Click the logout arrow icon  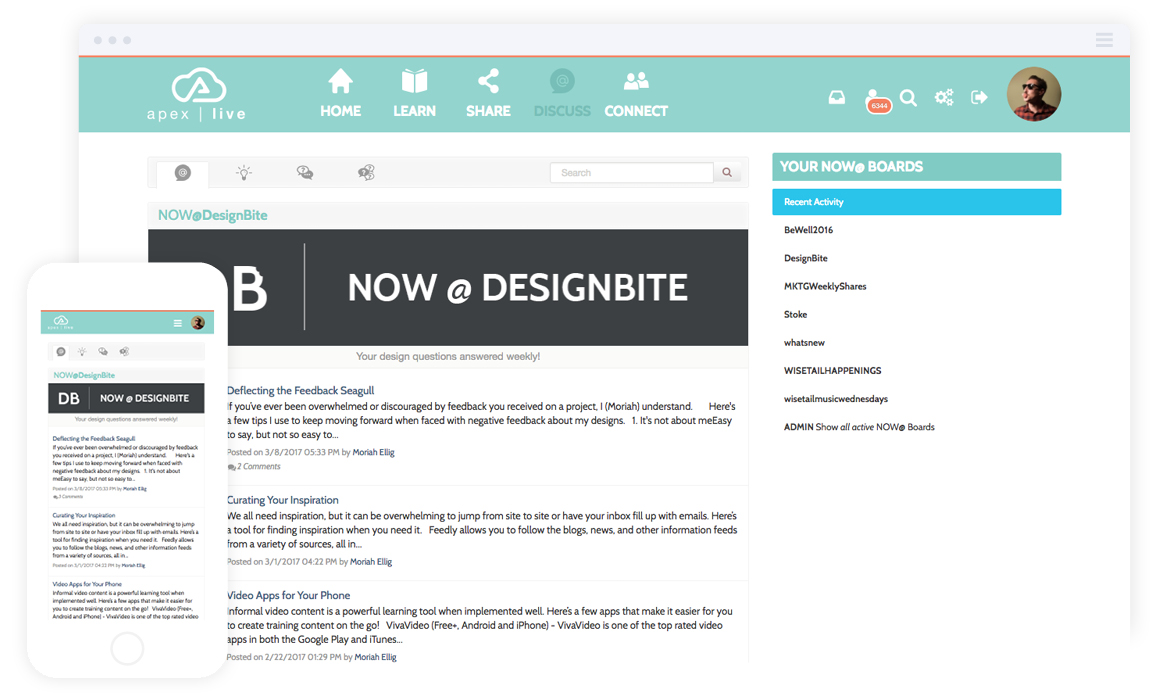tap(979, 97)
